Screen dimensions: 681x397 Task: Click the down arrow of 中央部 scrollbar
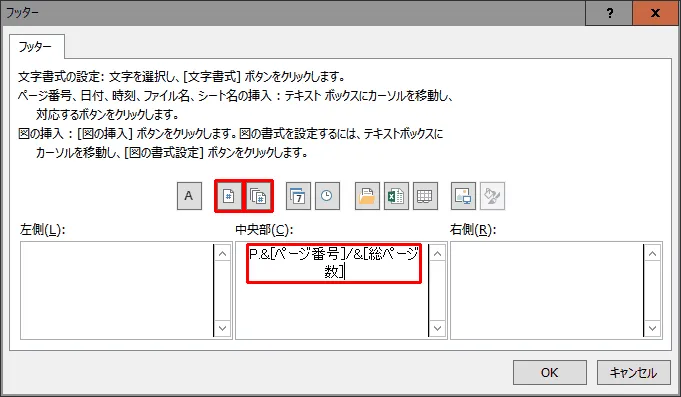pos(437,328)
